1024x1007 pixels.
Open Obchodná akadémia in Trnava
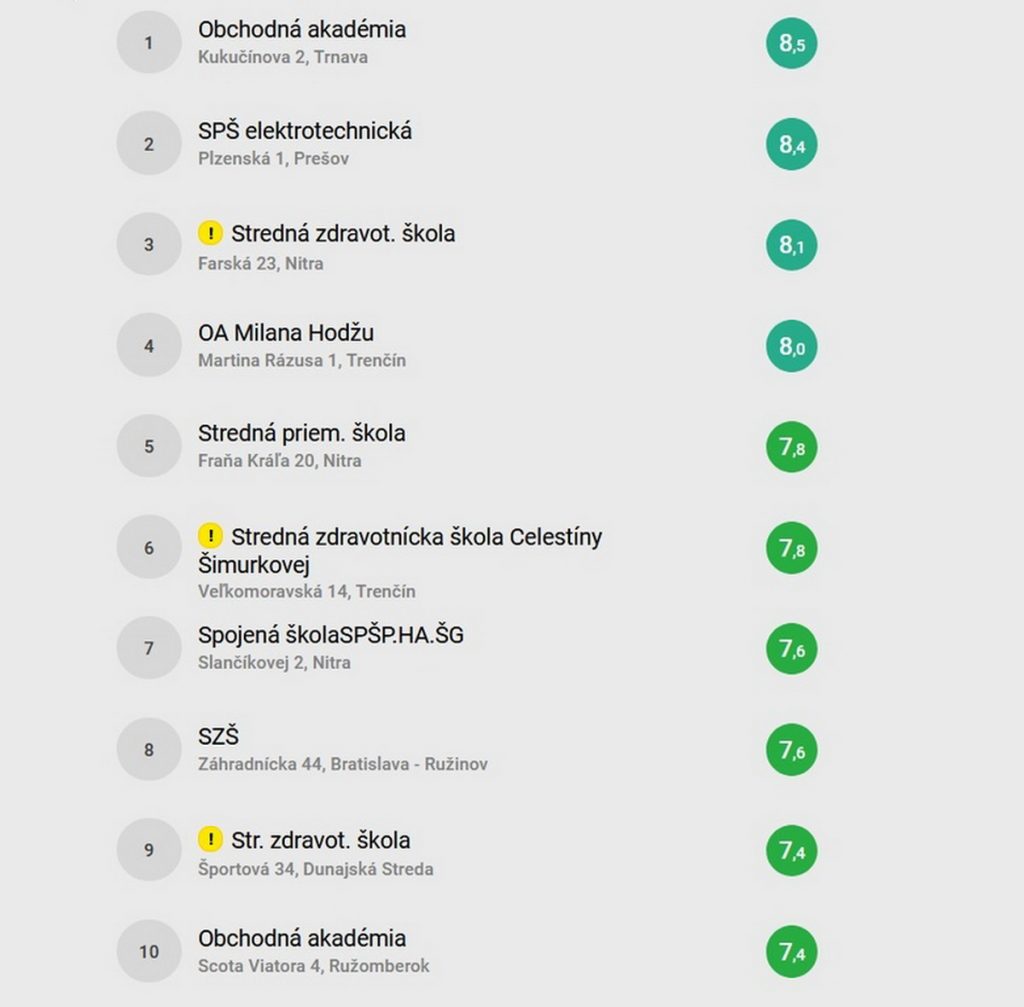pyautogui.click(x=302, y=29)
